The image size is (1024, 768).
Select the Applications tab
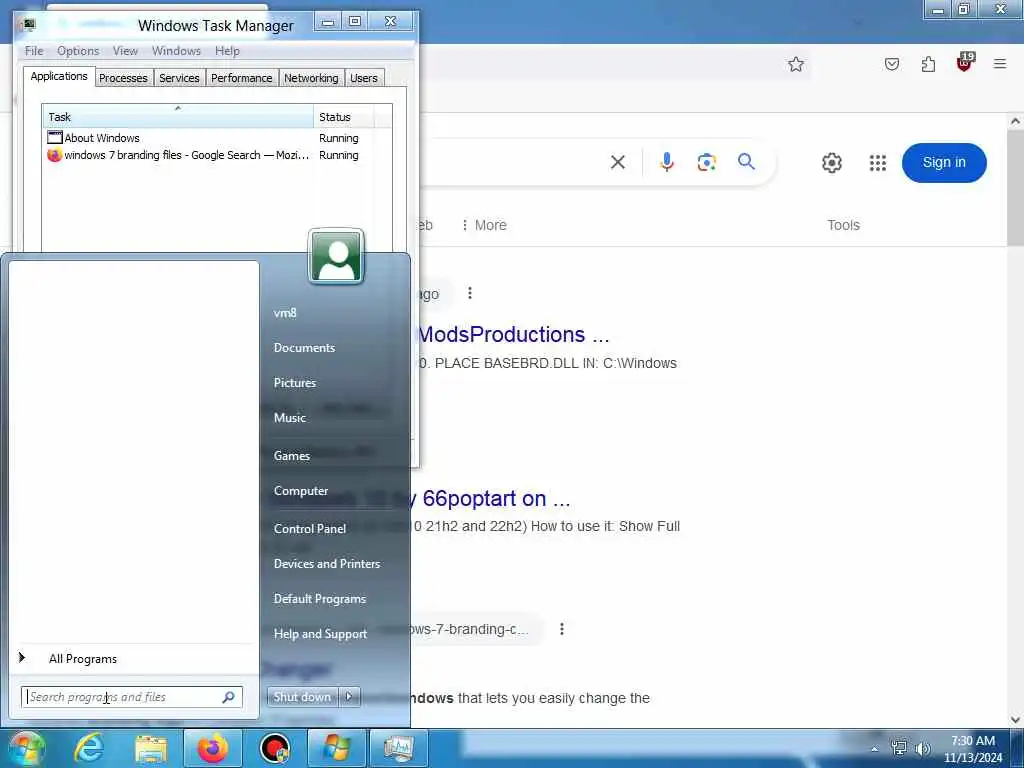pyautogui.click(x=59, y=76)
